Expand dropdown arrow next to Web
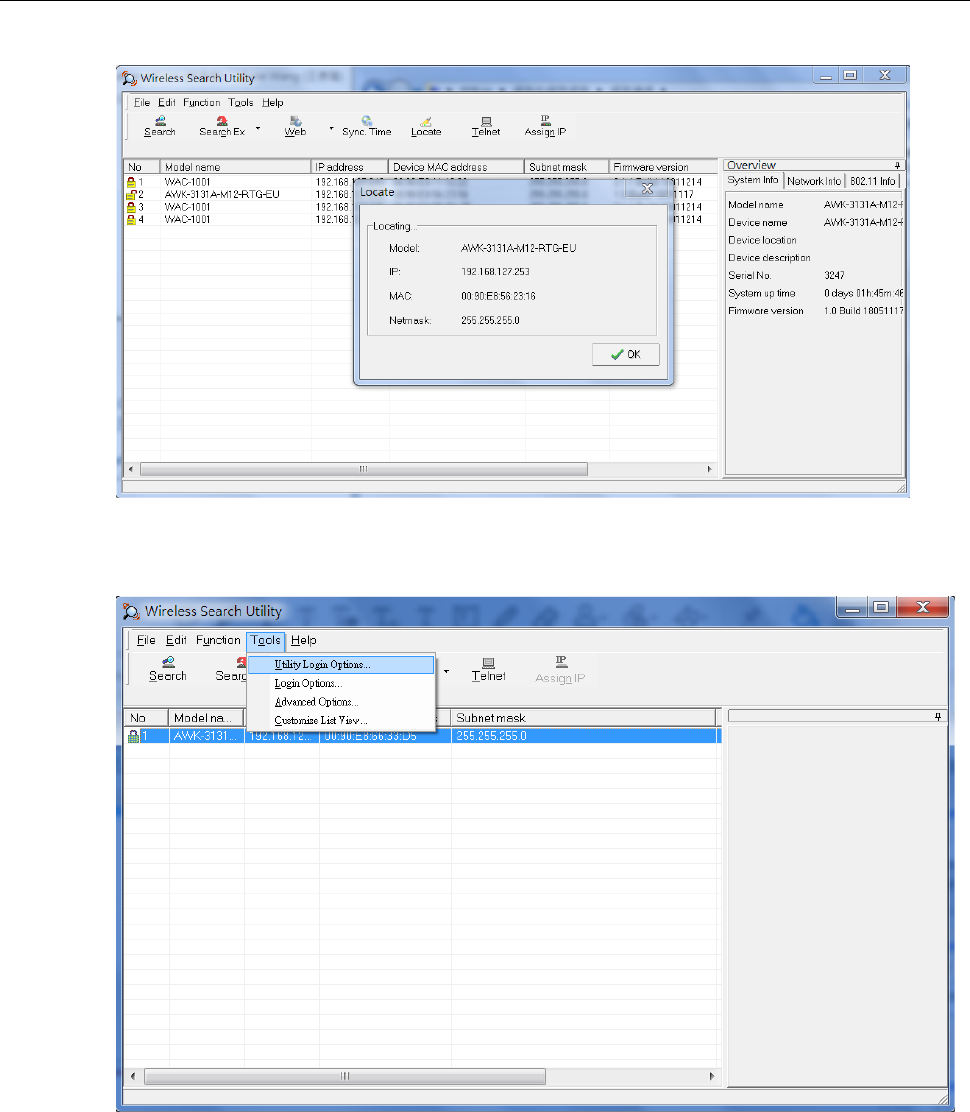Image resolution: width=970 pixels, height=1112 pixels. [331, 128]
